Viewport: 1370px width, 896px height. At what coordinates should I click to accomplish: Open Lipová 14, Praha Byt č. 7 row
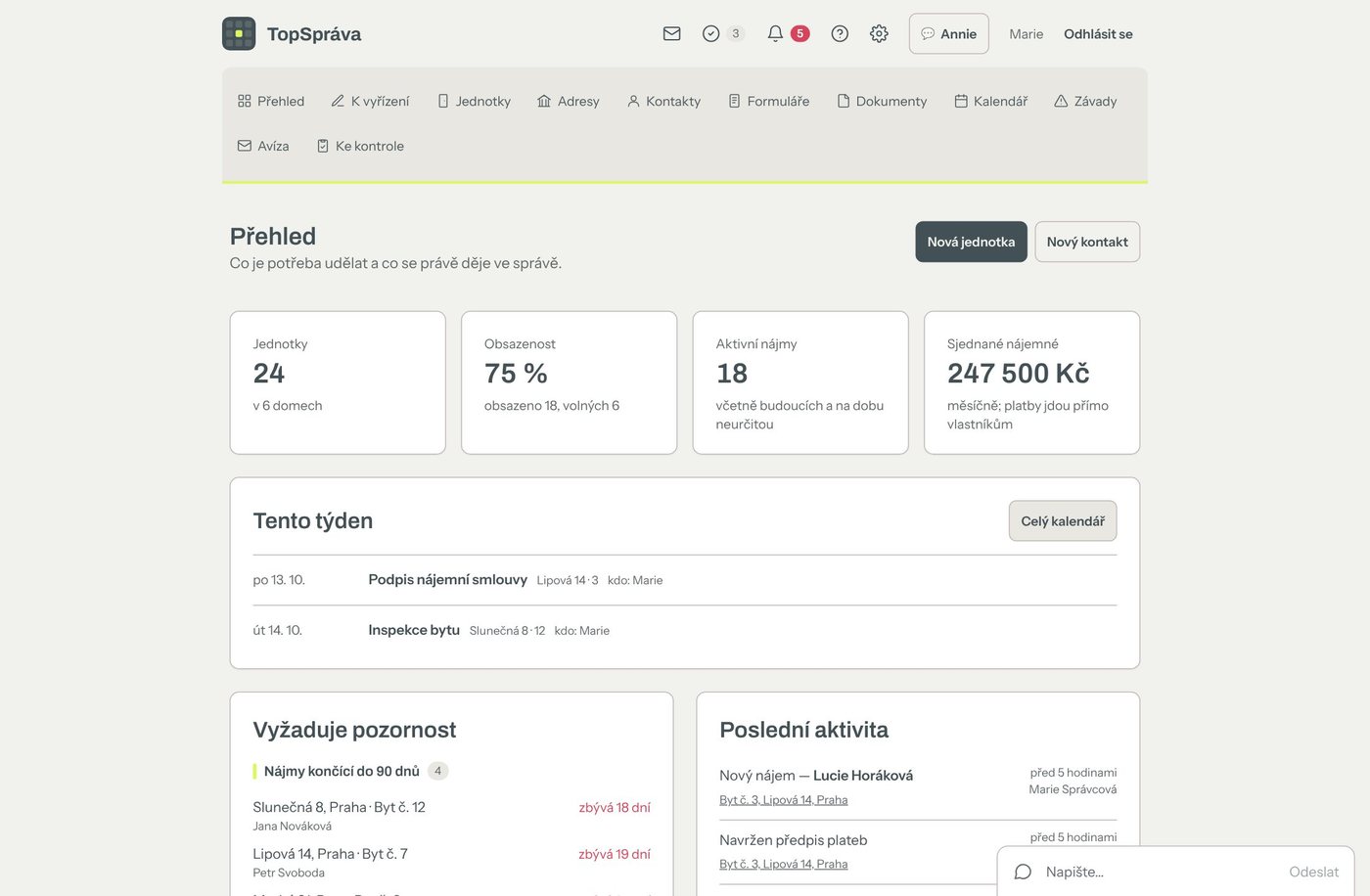[451, 863]
